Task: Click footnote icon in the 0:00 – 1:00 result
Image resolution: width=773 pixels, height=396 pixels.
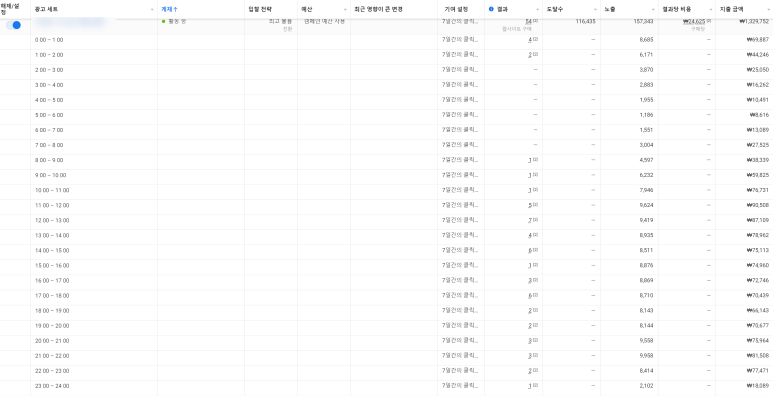Action: (x=535, y=39)
